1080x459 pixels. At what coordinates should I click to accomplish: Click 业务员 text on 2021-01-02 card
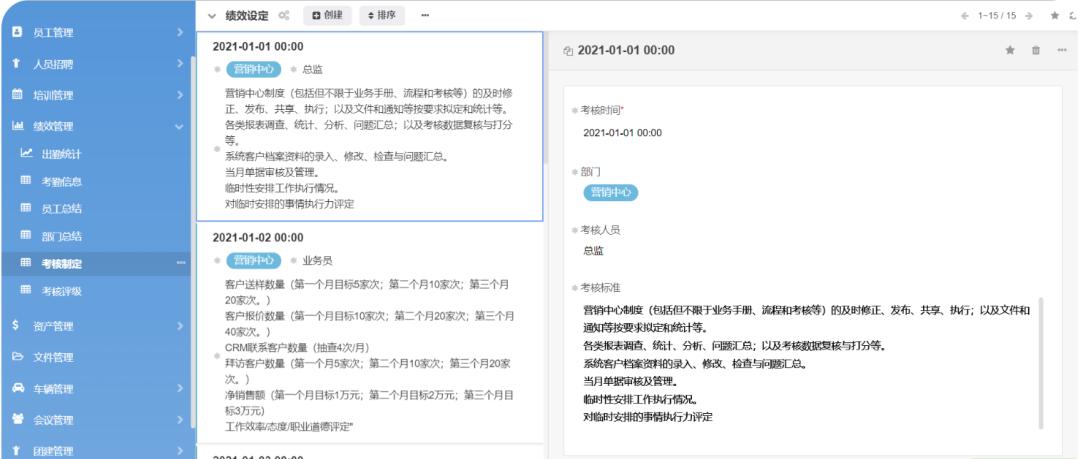pos(317,261)
